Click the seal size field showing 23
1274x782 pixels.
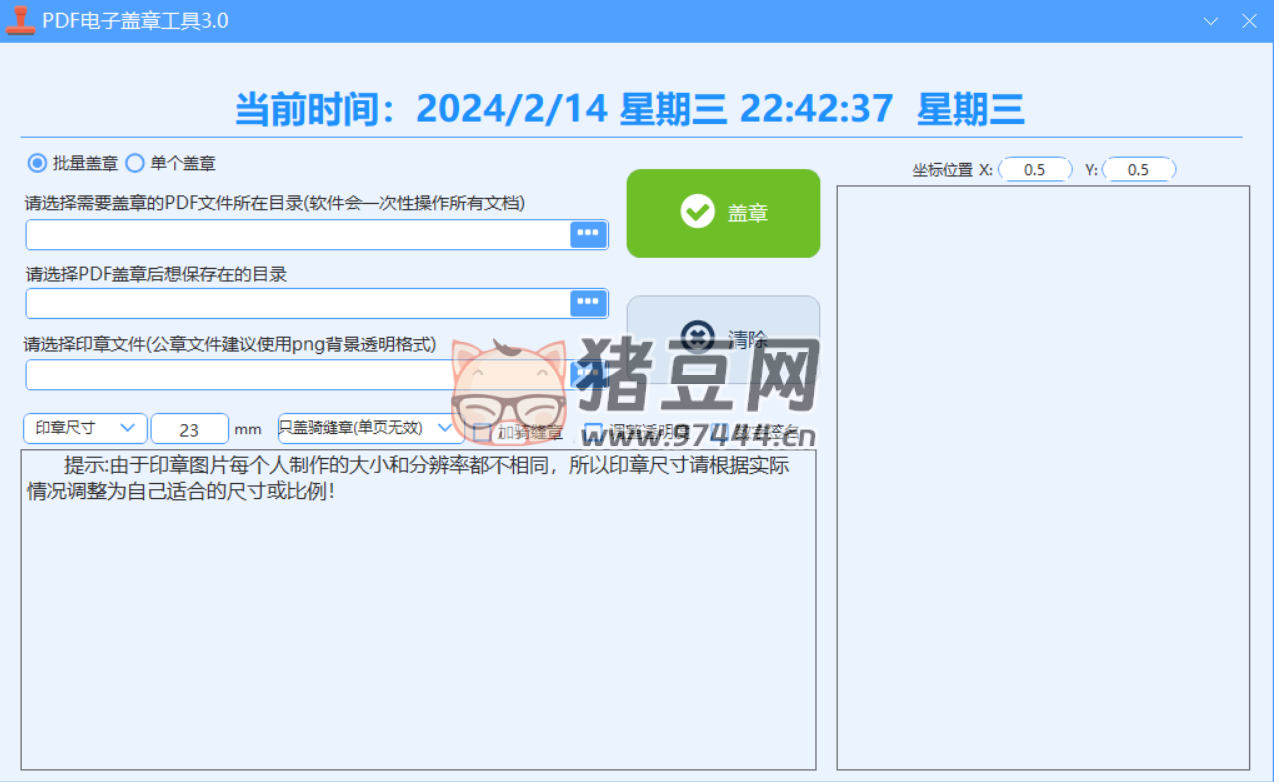(x=189, y=429)
